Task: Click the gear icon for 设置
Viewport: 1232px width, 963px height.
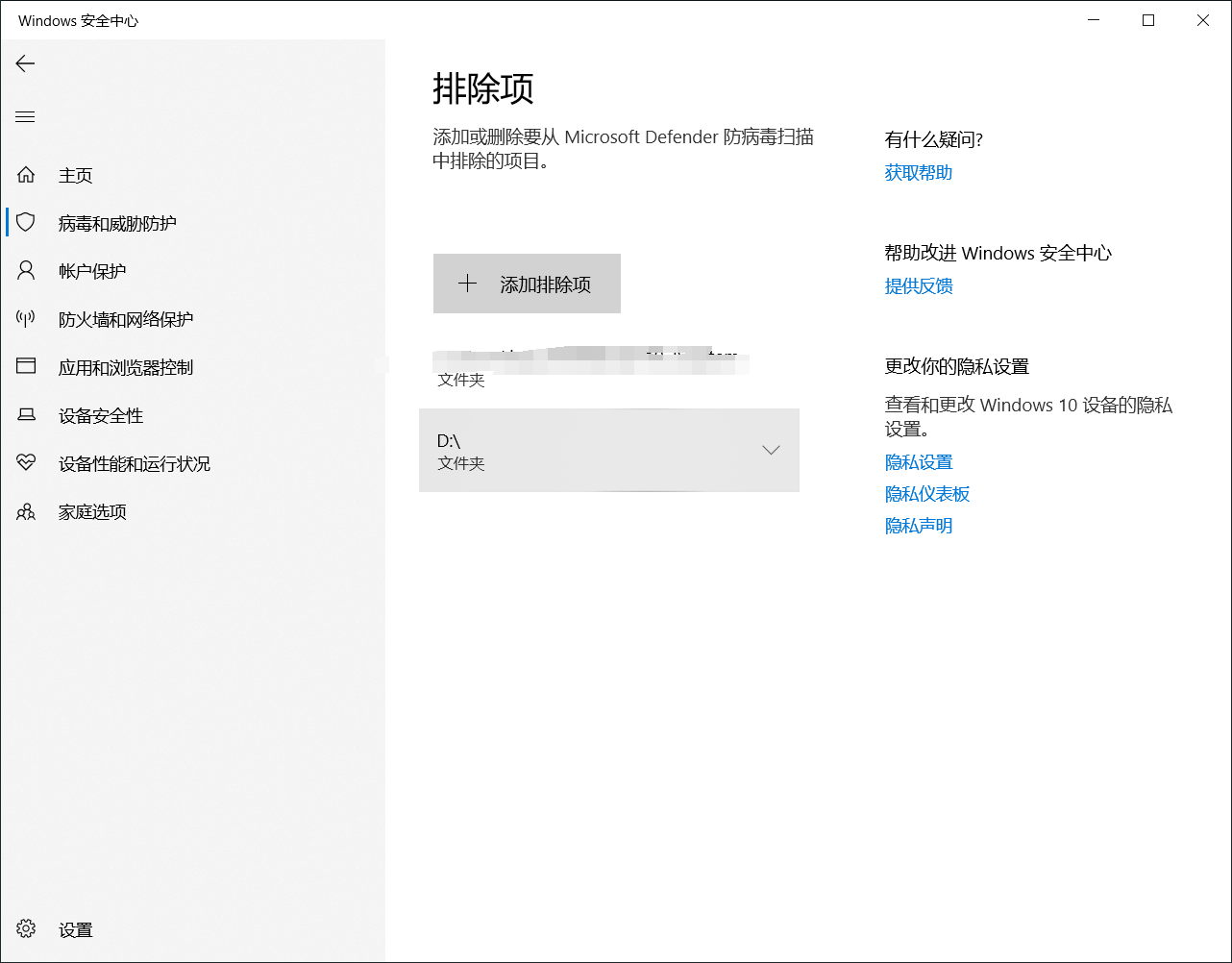Action: click(x=26, y=928)
